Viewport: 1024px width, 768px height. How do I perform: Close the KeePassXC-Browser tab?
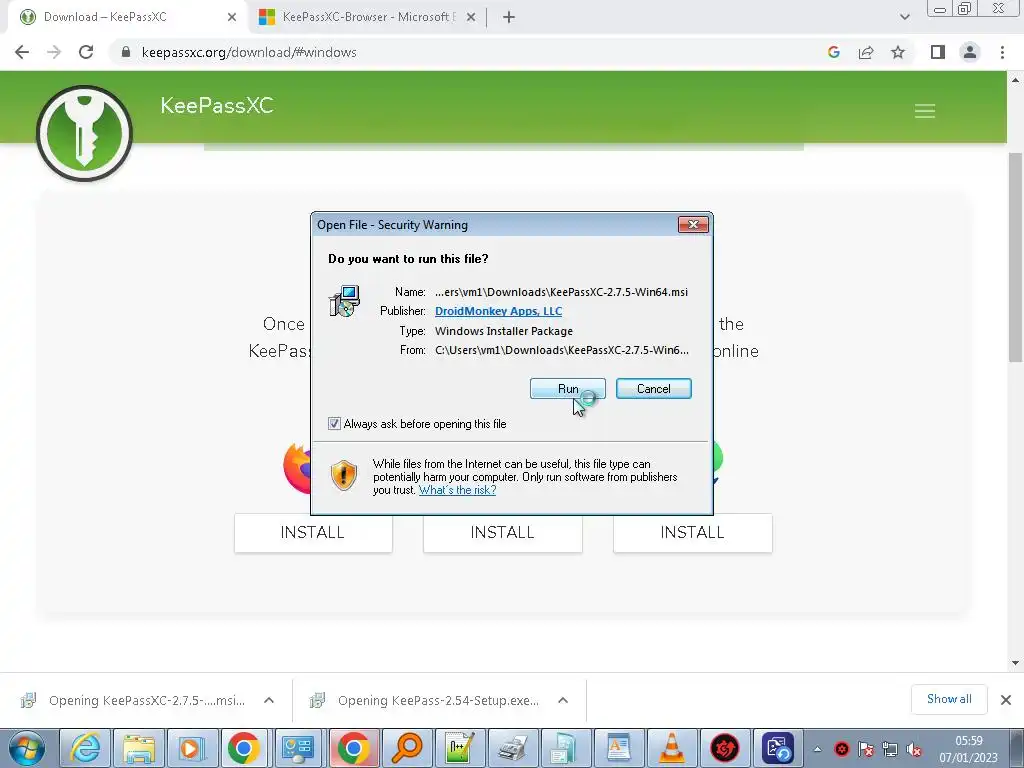[471, 18]
